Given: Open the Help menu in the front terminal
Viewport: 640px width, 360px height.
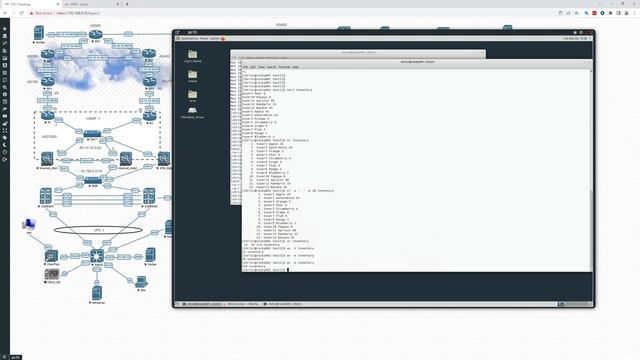Looking at the screenshot, I should tap(296, 67).
